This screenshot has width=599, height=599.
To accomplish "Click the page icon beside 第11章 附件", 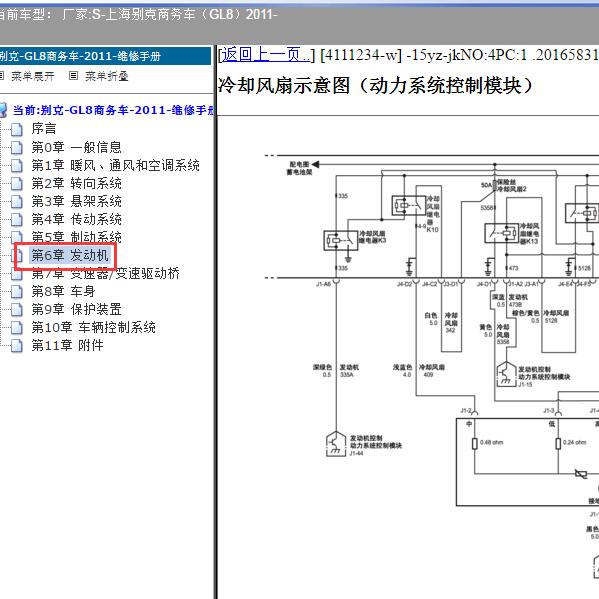I will pyautogui.click(x=16, y=345).
